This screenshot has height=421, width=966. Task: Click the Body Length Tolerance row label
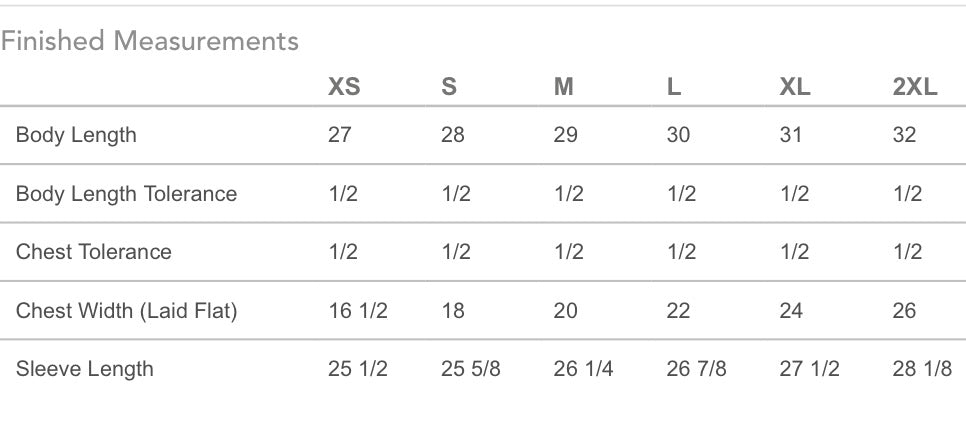(126, 194)
